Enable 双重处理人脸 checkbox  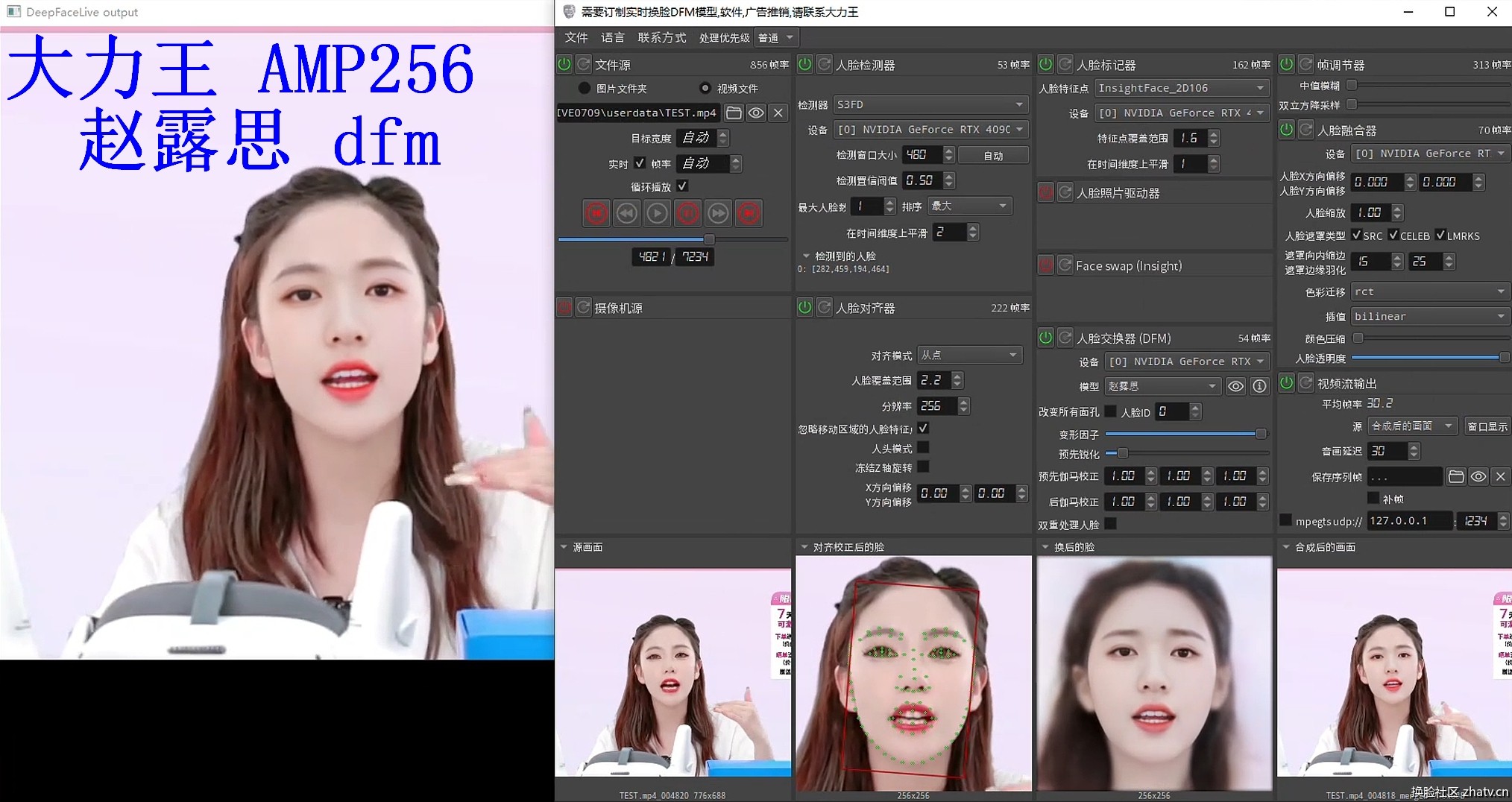click(1110, 523)
